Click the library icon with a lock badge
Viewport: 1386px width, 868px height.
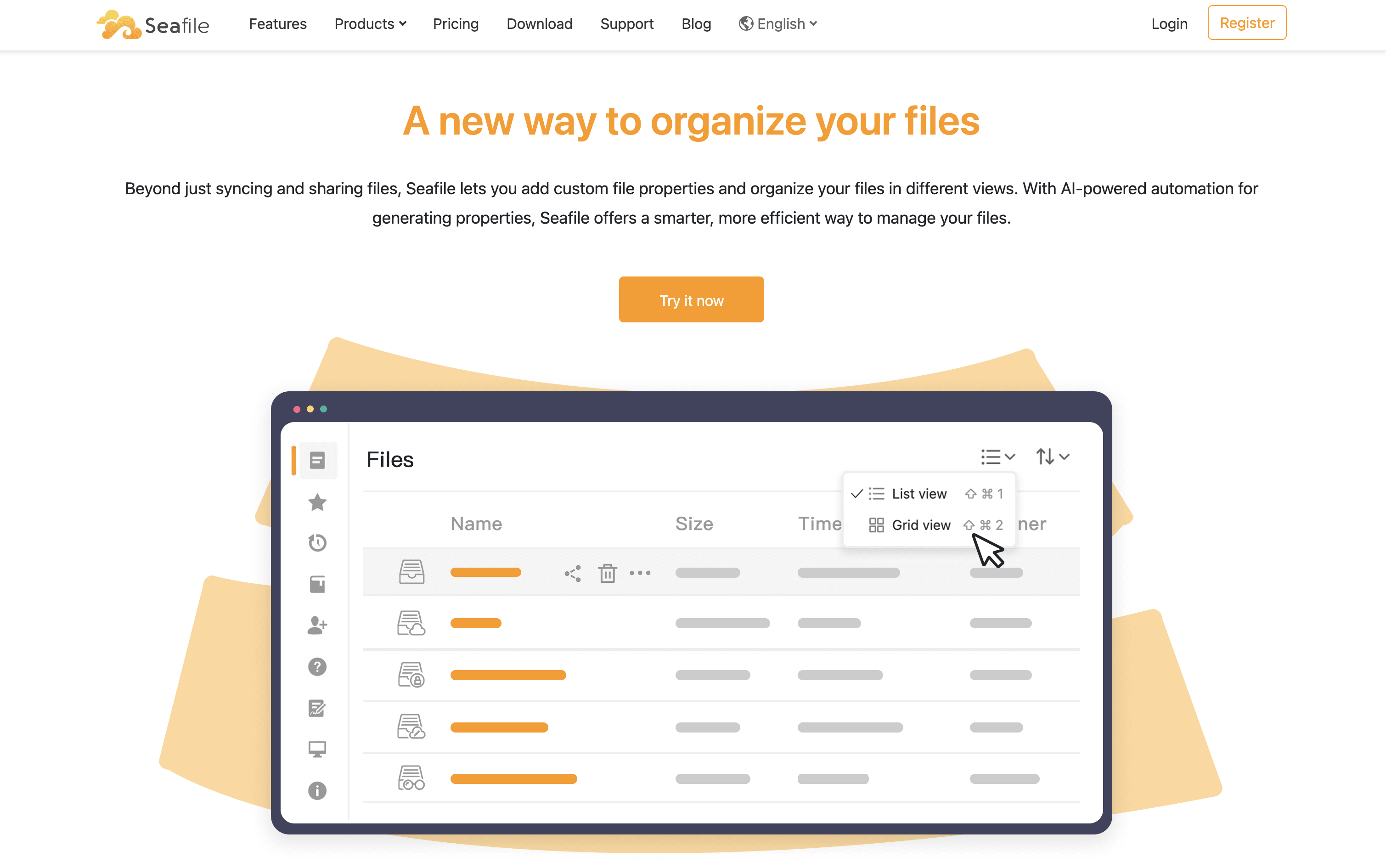click(411, 675)
